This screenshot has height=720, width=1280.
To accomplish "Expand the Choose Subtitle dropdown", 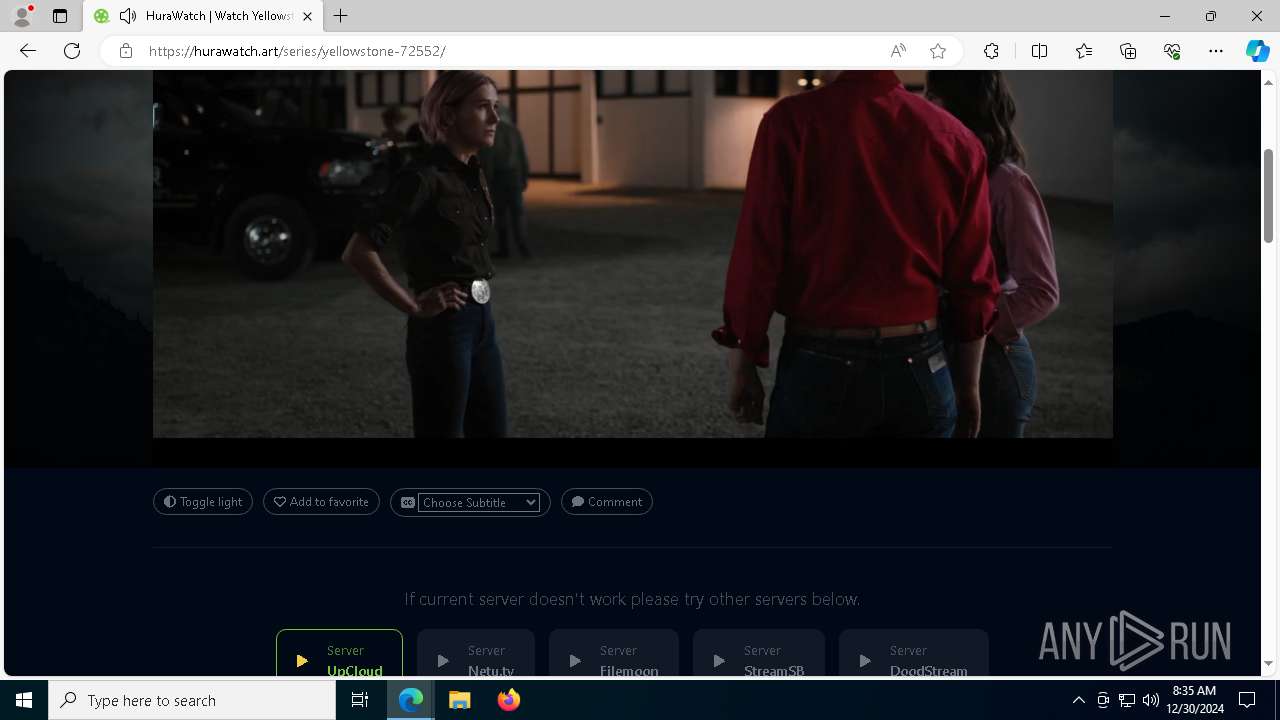I will 479,503.
